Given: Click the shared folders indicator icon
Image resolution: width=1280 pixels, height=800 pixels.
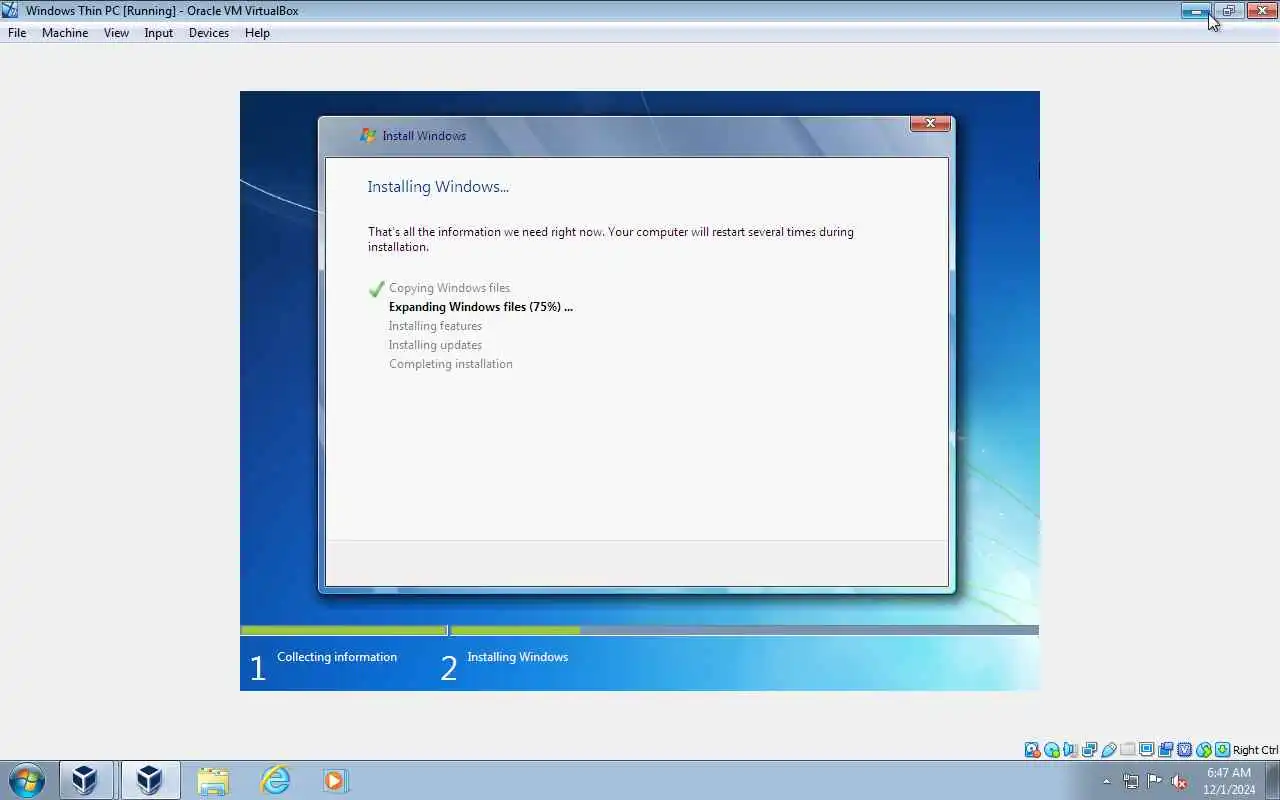Looking at the screenshot, I should [x=1127, y=750].
